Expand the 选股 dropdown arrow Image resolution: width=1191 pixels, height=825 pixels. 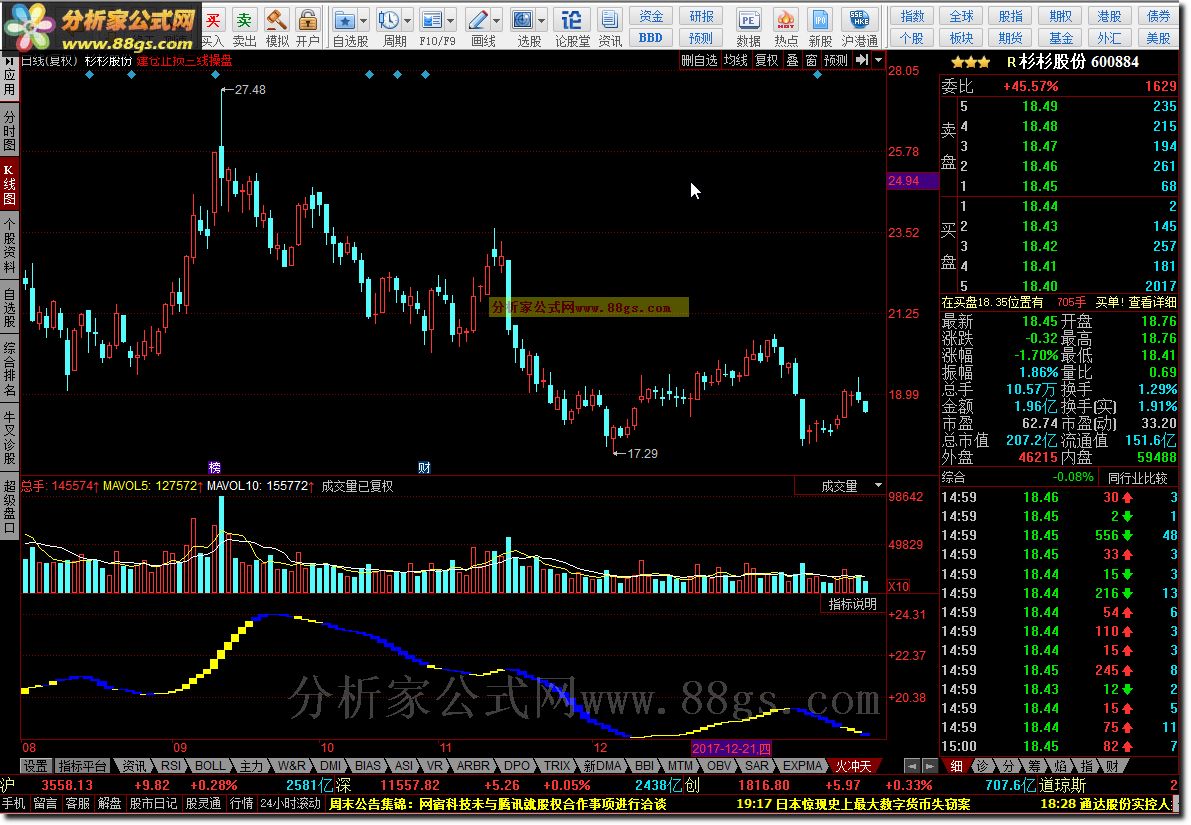coord(542,21)
